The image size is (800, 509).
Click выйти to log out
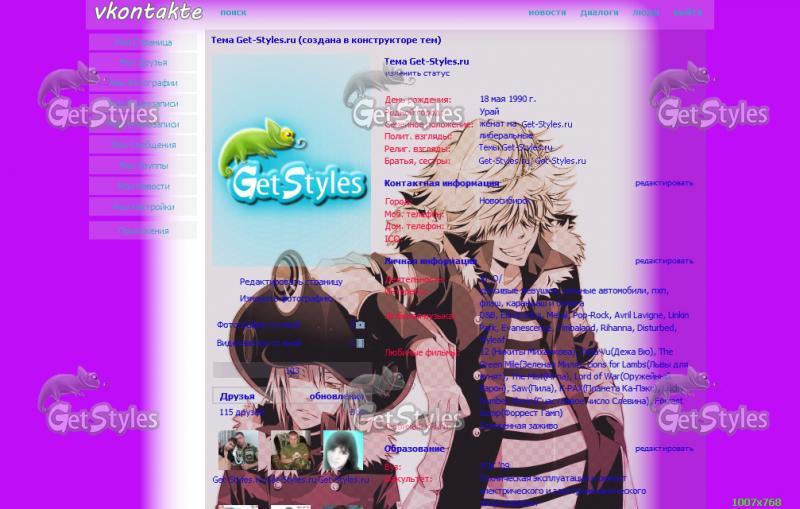click(x=687, y=12)
